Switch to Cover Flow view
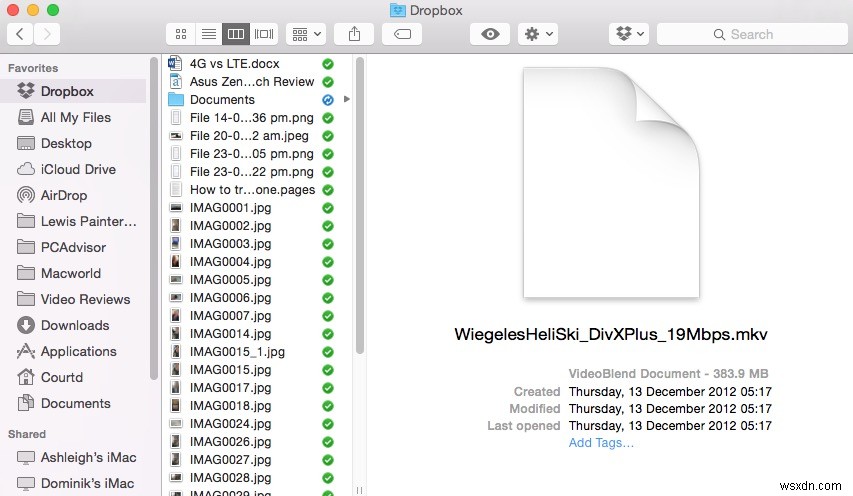Viewport: 853px width, 496px height. 264,34
